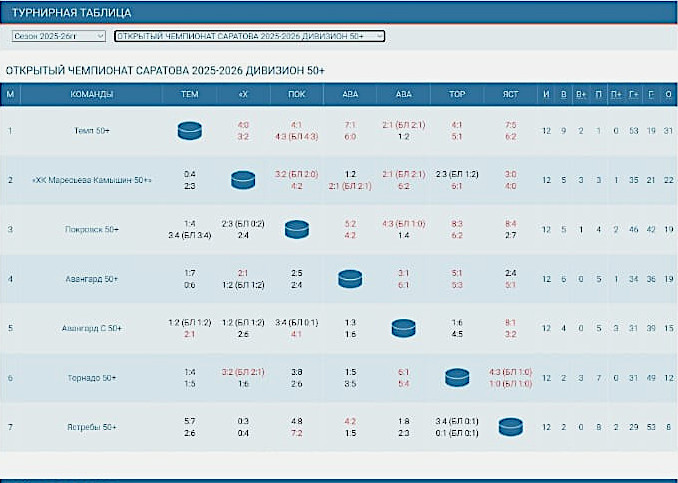Click the puck icon in Торнадо 50+ row

point(457,377)
